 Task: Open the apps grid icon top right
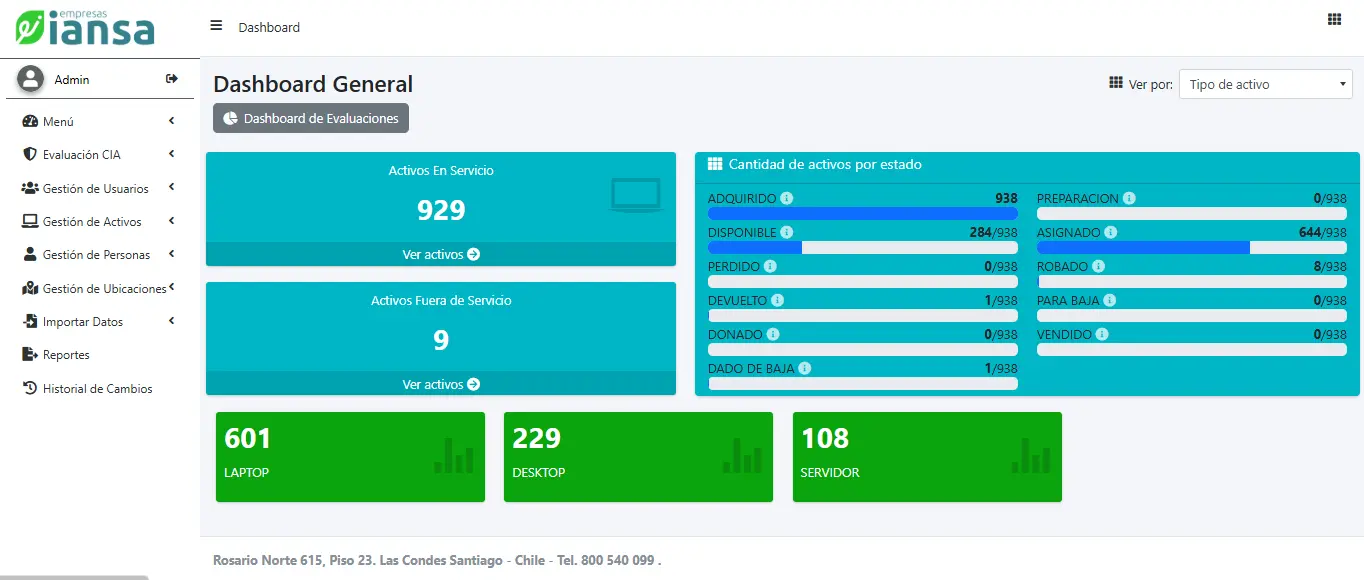(1334, 19)
